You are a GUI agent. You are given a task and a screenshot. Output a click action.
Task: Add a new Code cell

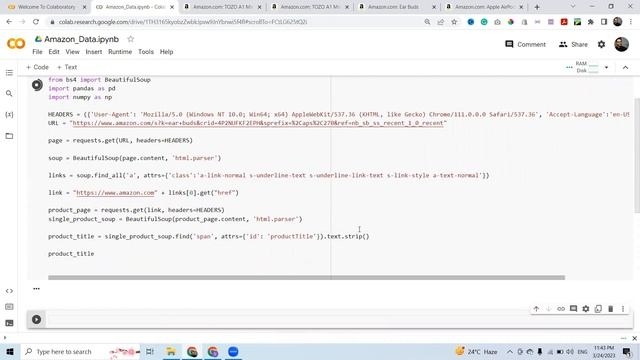tap(37, 67)
